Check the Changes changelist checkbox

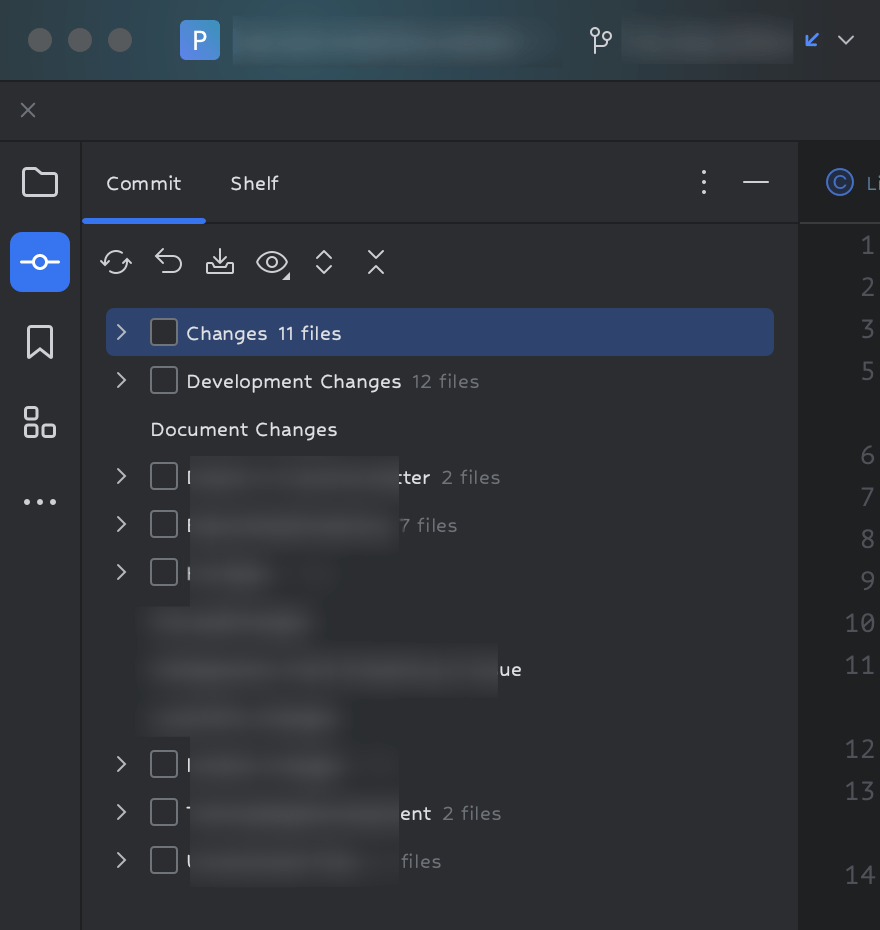point(164,332)
